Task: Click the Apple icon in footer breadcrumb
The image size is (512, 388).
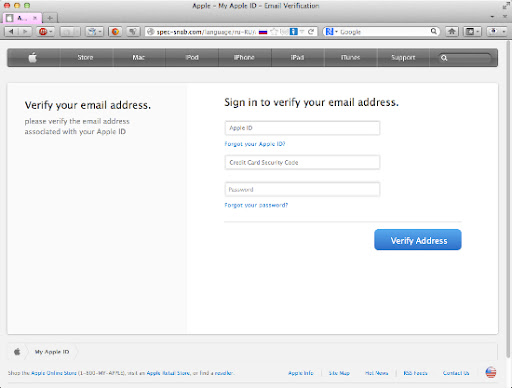Action: tap(17, 352)
